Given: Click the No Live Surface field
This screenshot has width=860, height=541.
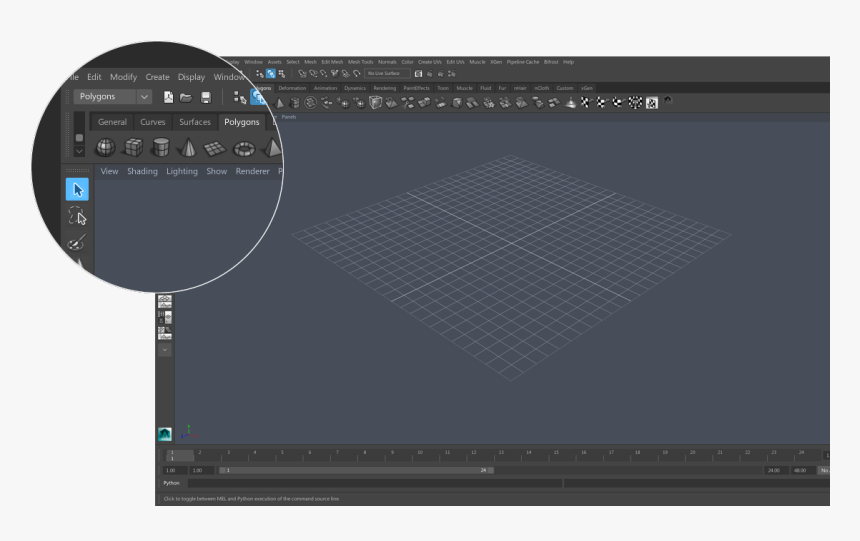Looking at the screenshot, I should [387, 74].
